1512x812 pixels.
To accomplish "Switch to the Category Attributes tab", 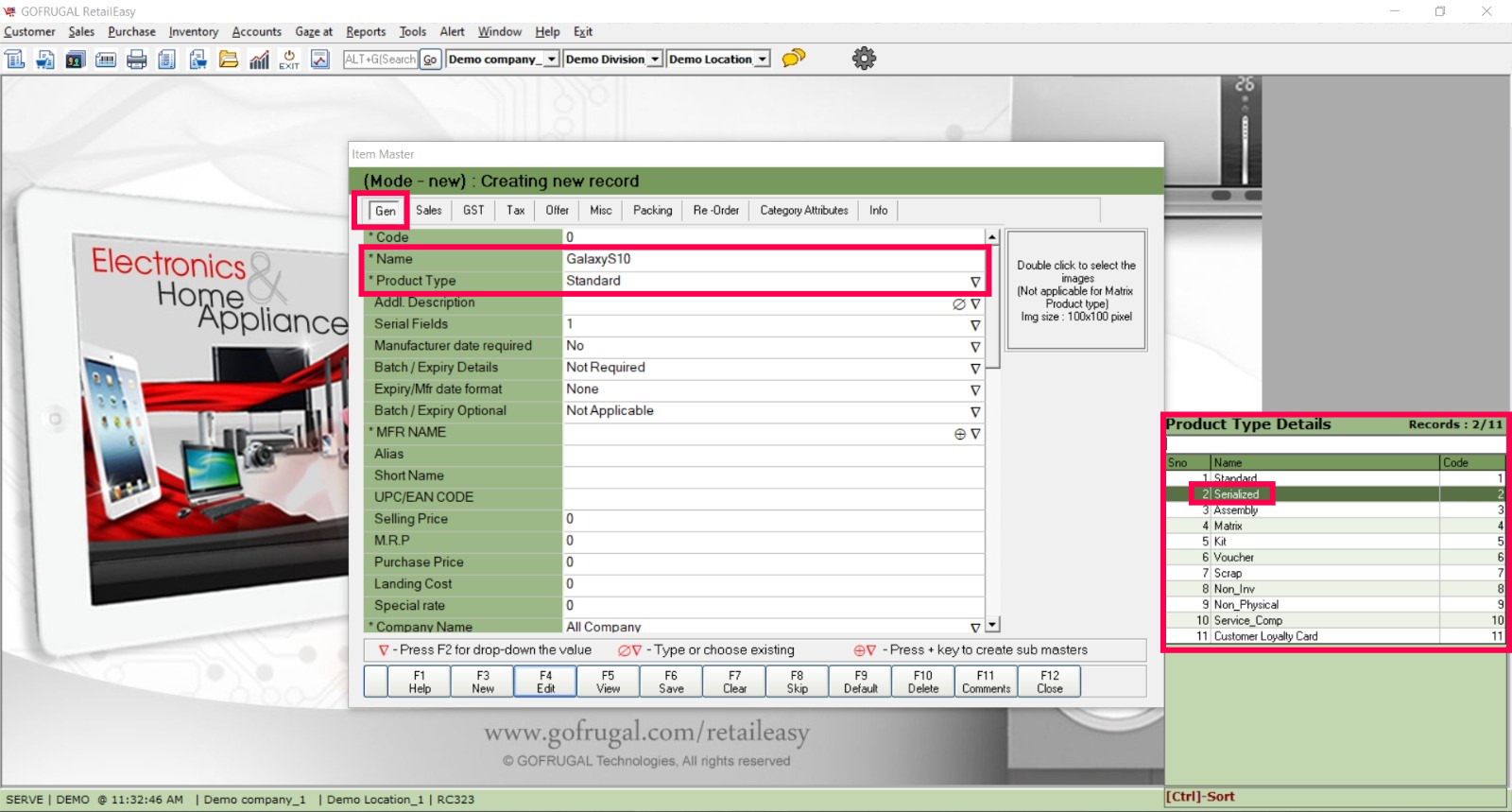I will 804,210.
